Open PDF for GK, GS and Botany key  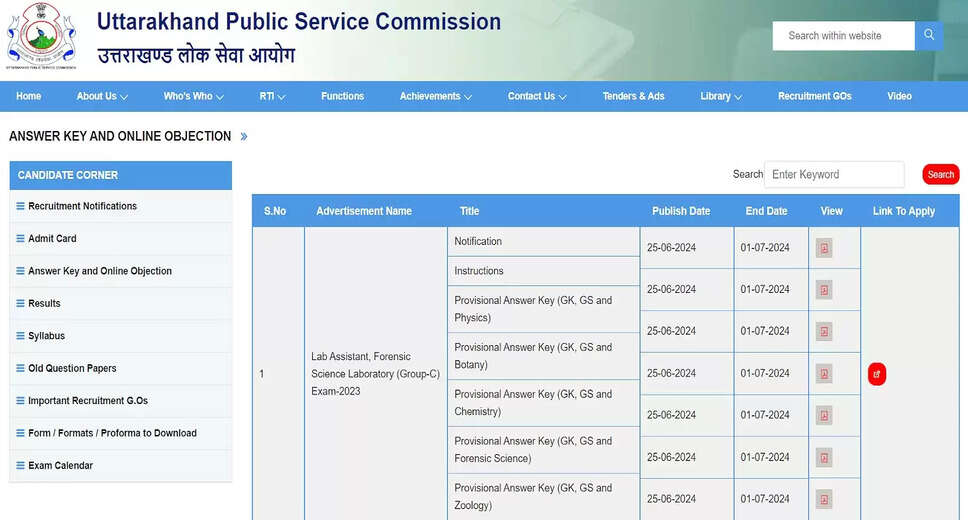pos(824,374)
